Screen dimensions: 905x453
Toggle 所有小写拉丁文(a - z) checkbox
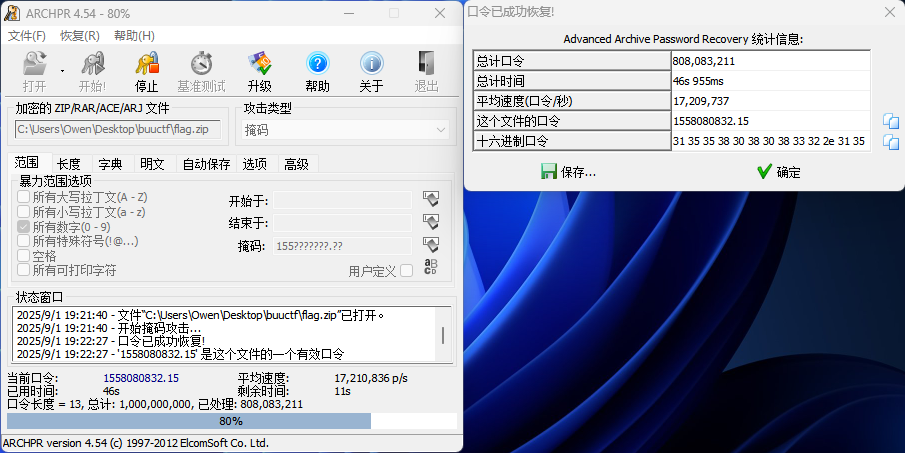pyautogui.click(x=24, y=212)
